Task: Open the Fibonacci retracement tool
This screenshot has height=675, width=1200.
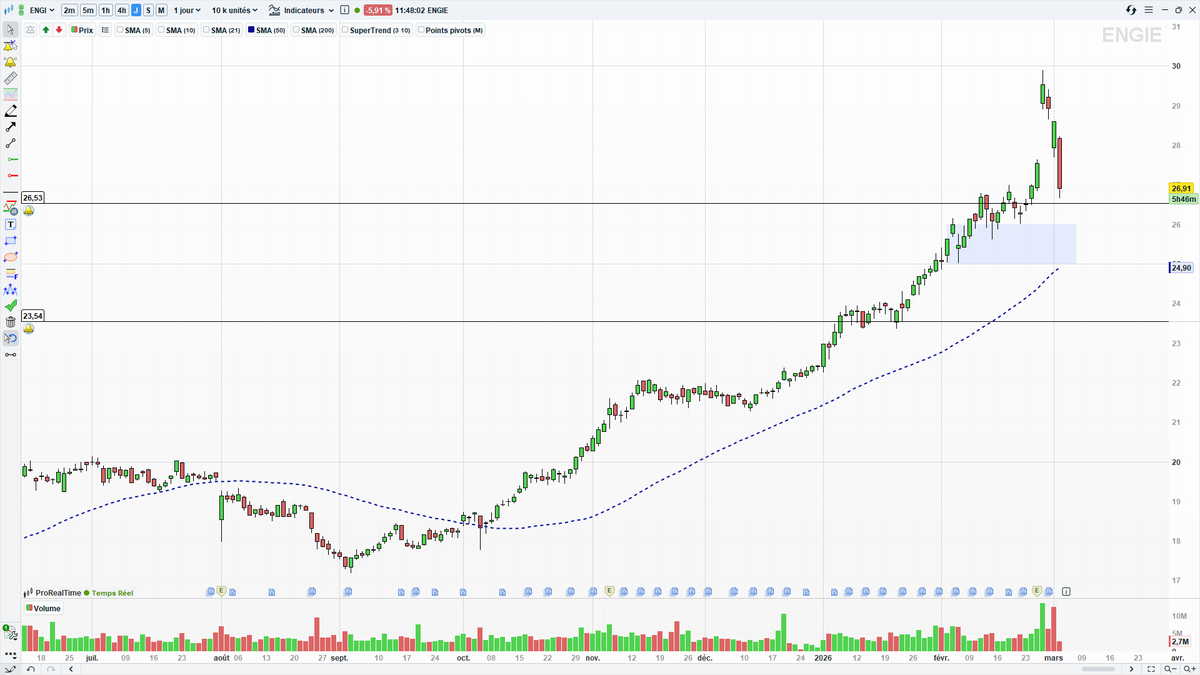Action: [x=11, y=273]
